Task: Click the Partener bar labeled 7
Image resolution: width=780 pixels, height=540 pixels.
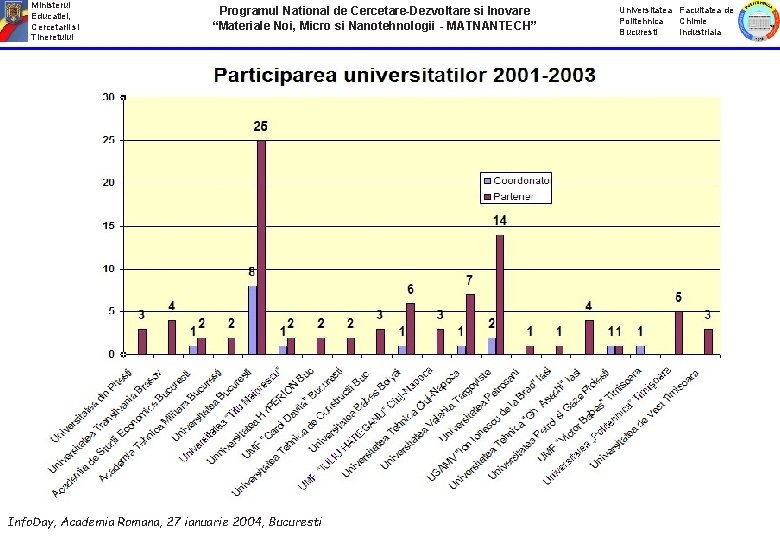Action: point(470,324)
